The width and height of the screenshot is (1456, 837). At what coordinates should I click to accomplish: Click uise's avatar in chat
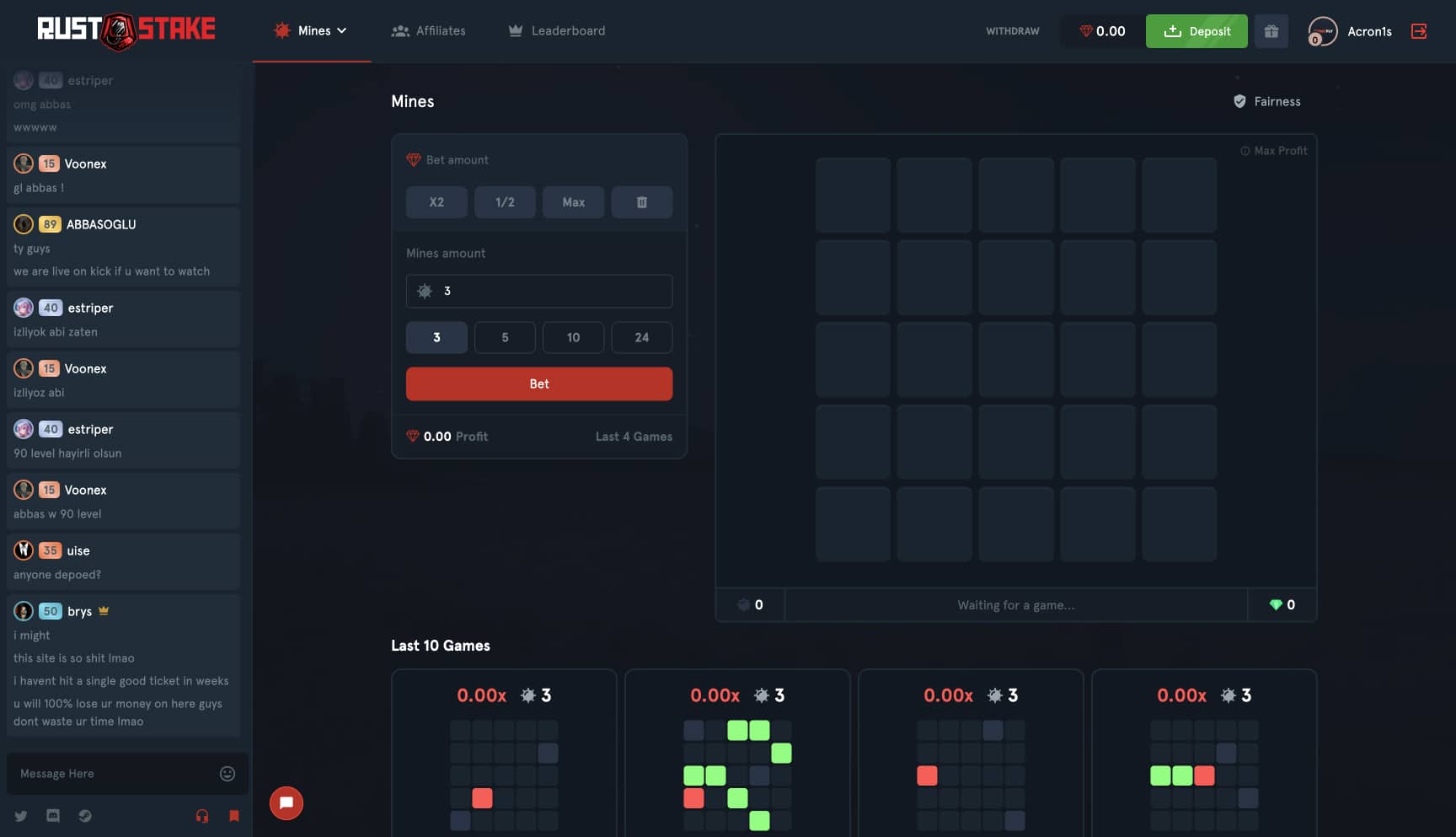(x=24, y=550)
